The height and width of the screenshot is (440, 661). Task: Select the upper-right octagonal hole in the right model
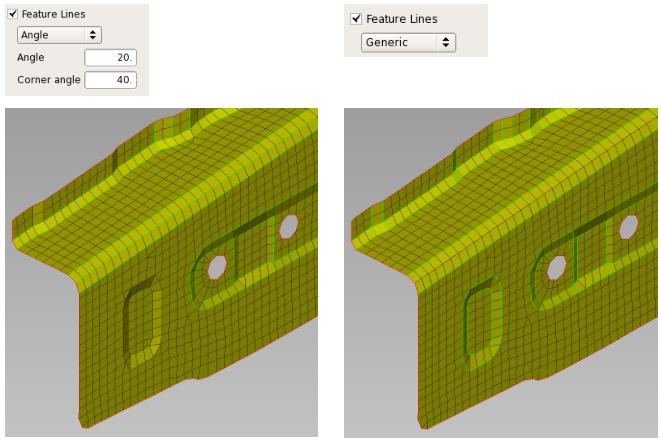tap(629, 227)
